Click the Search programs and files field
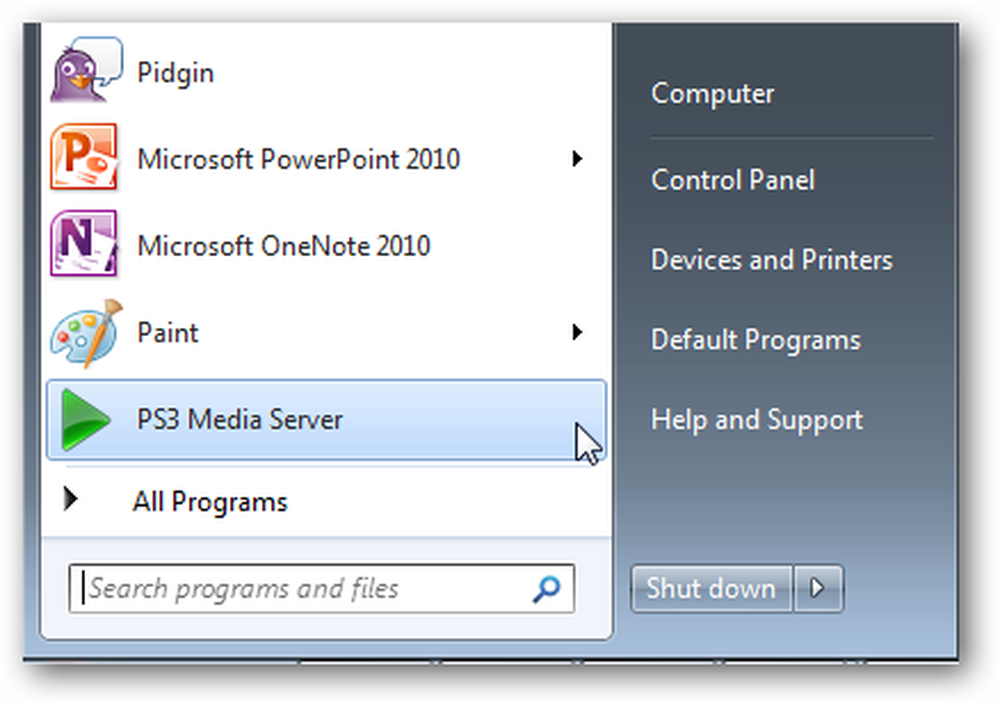The image size is (1000, 705). pyautogui.click(x=321, y=588)
